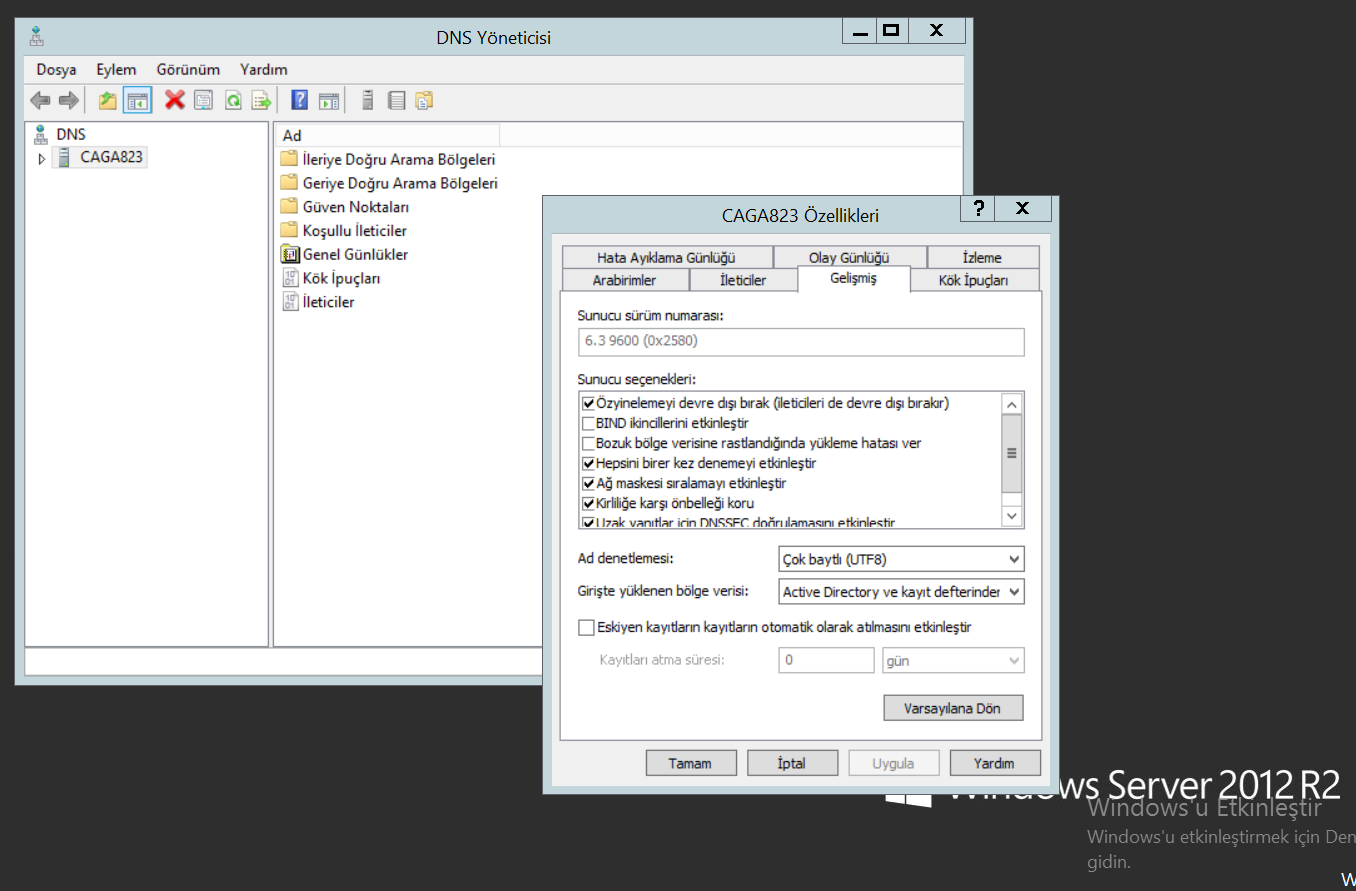This screenshot has width=1356, height=891.
Task: Toggle the show/hide console tree icon
Action: pyautogui.click(x=137, y=100)
